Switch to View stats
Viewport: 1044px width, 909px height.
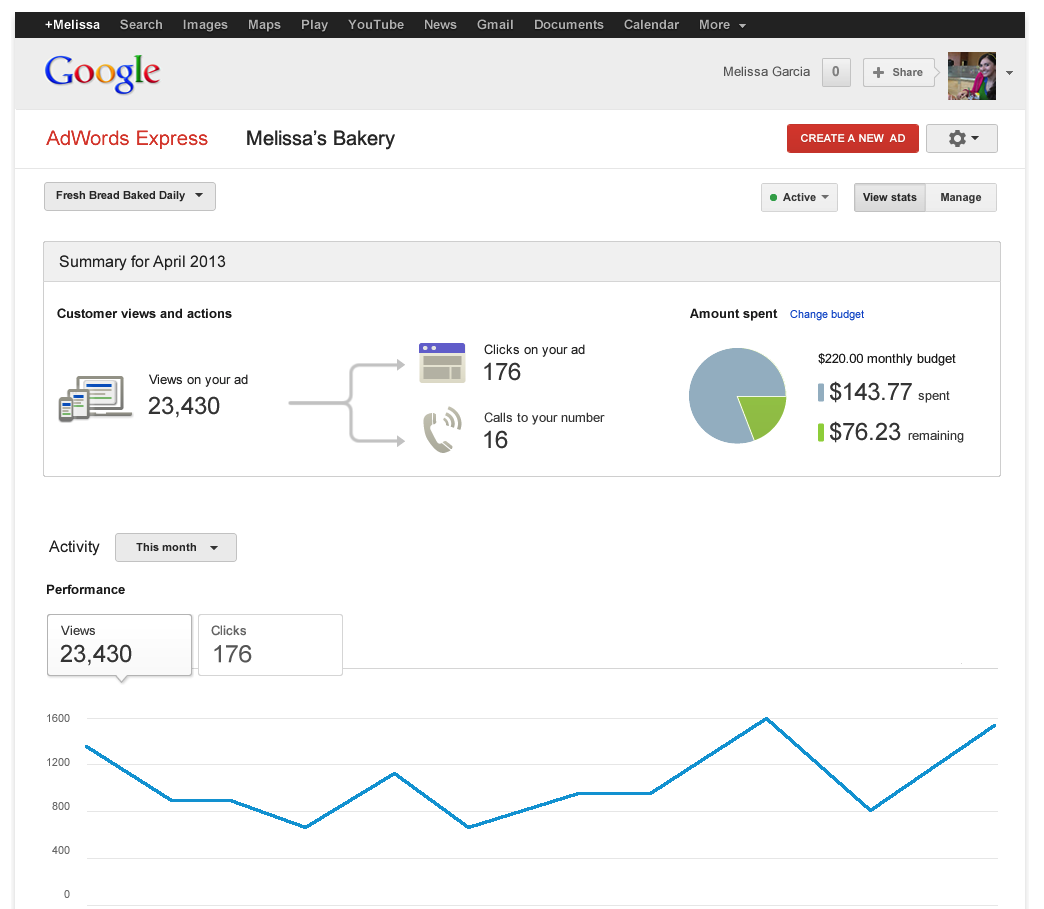click(890, 198)
